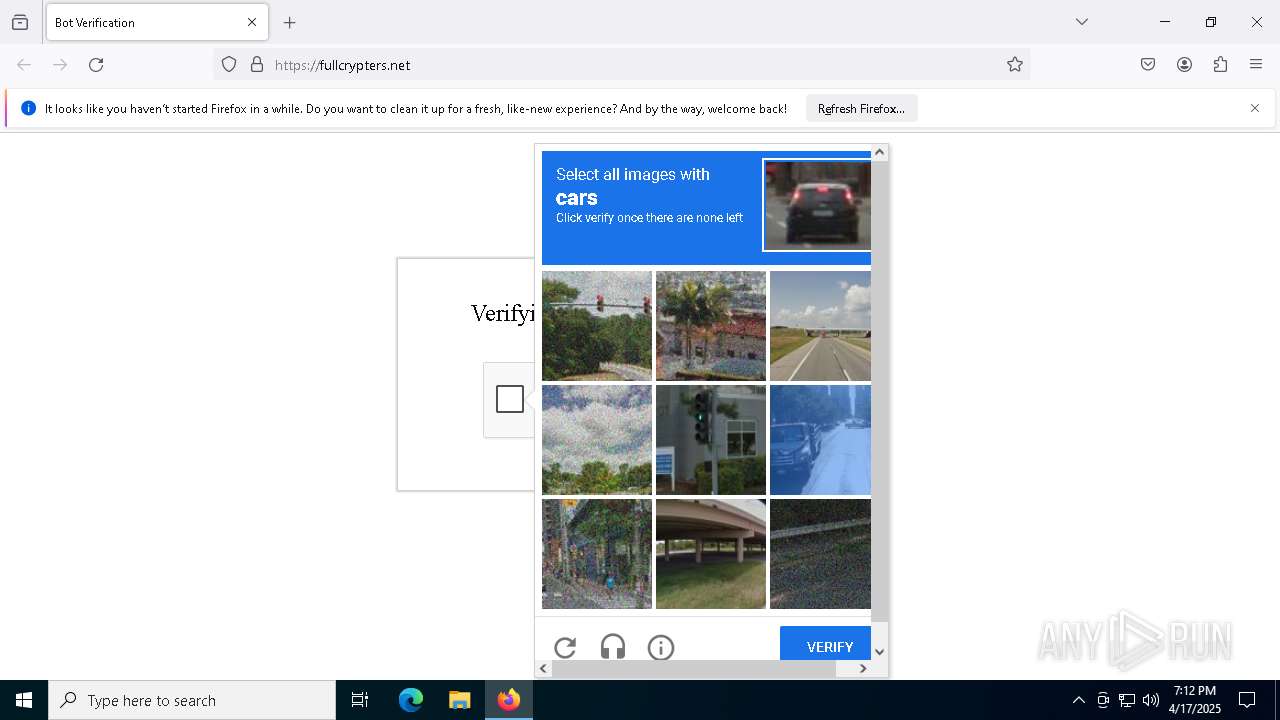Open network status tray icon
The height and width of the screenshot is (720, 1280).
(1127, 700)
